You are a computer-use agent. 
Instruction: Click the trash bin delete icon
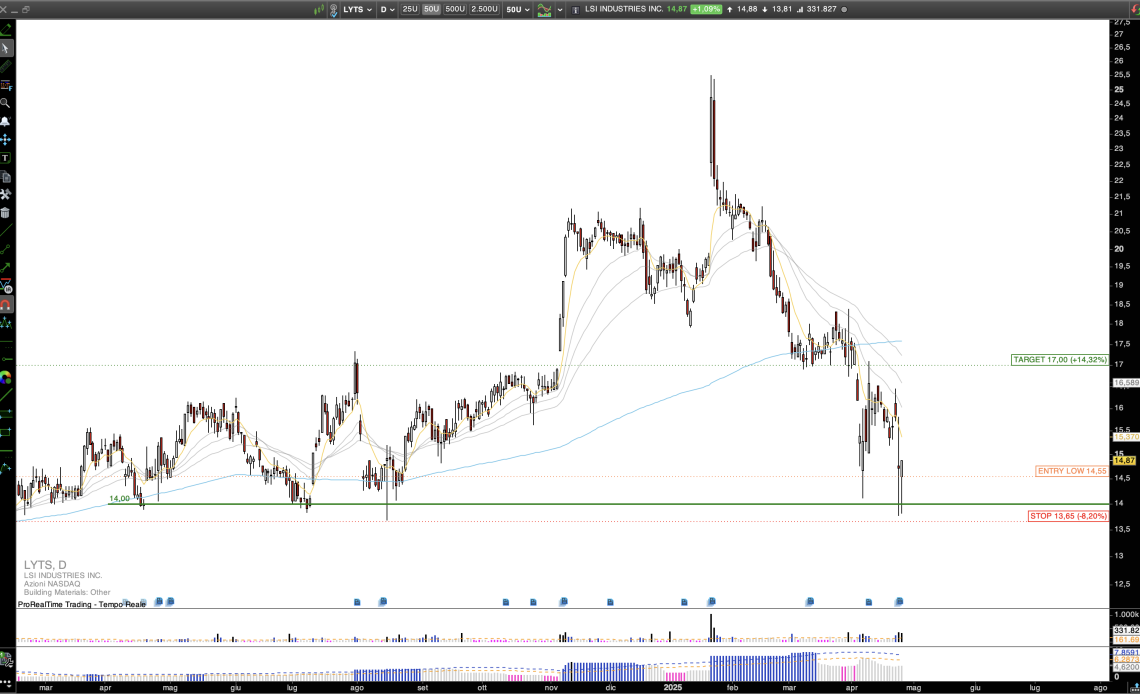coord(6,212)
